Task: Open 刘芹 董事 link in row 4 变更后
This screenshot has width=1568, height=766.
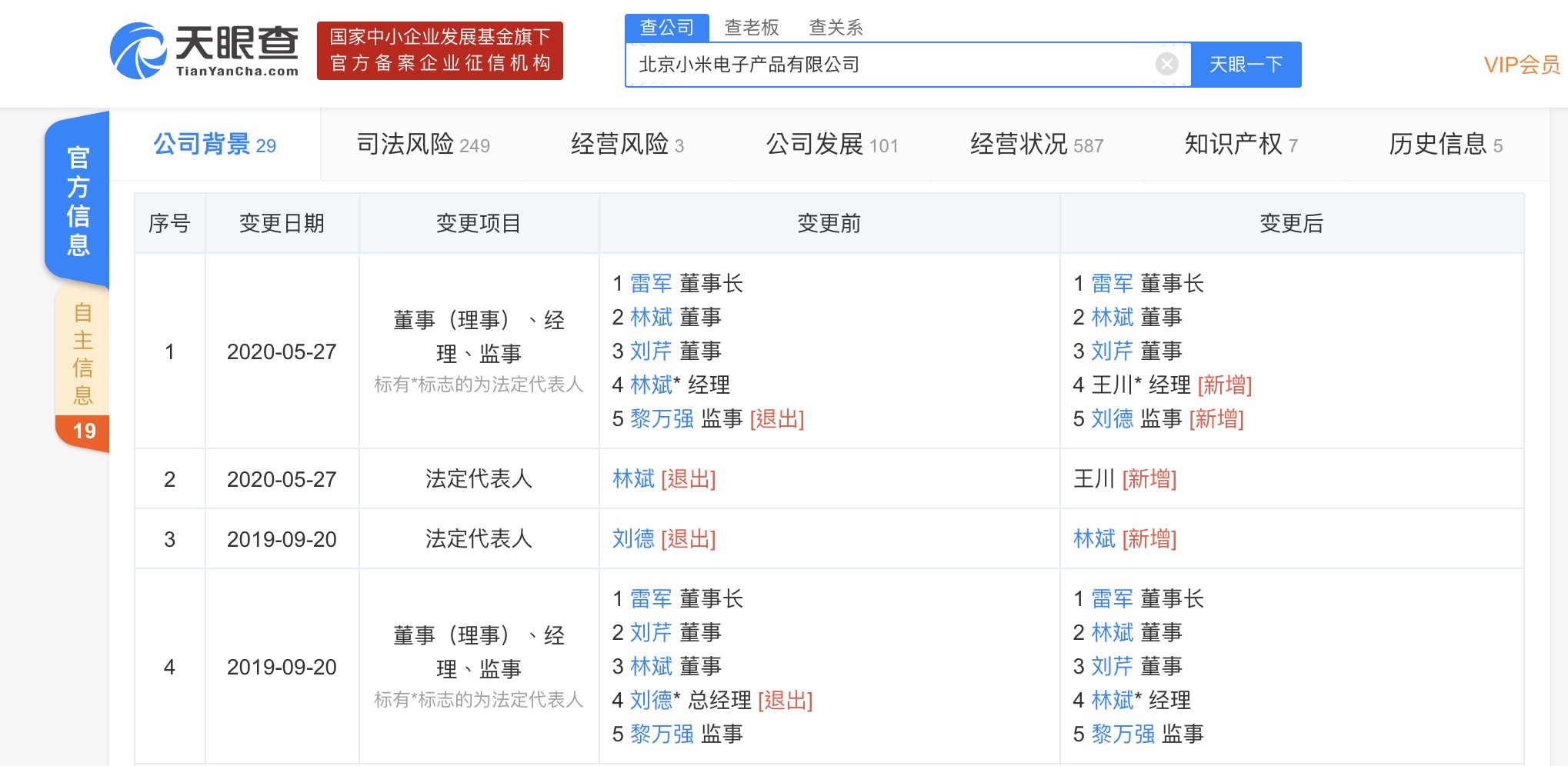Action: [1112, 667]
